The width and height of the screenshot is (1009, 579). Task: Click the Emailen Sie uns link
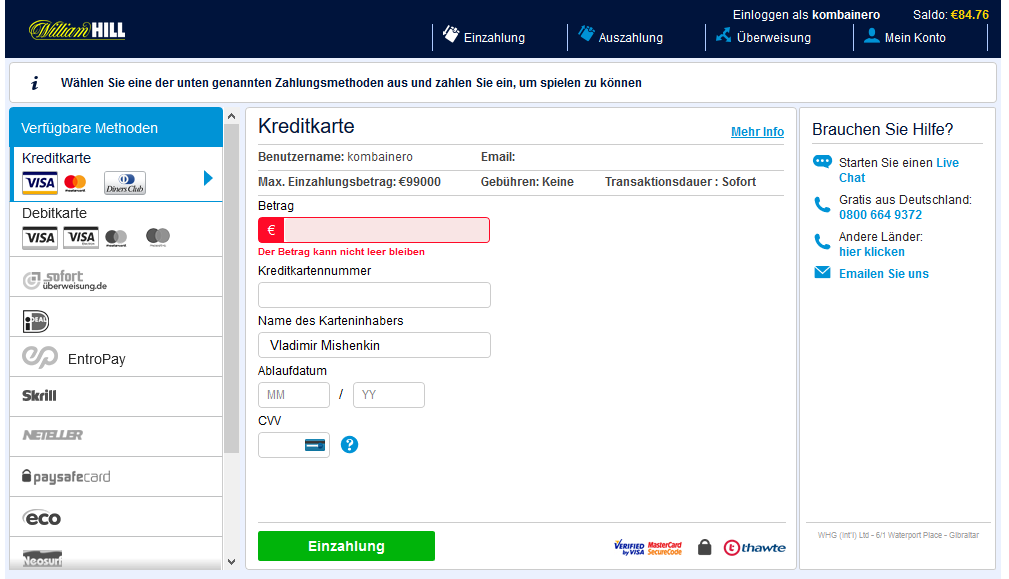point(884,273)
